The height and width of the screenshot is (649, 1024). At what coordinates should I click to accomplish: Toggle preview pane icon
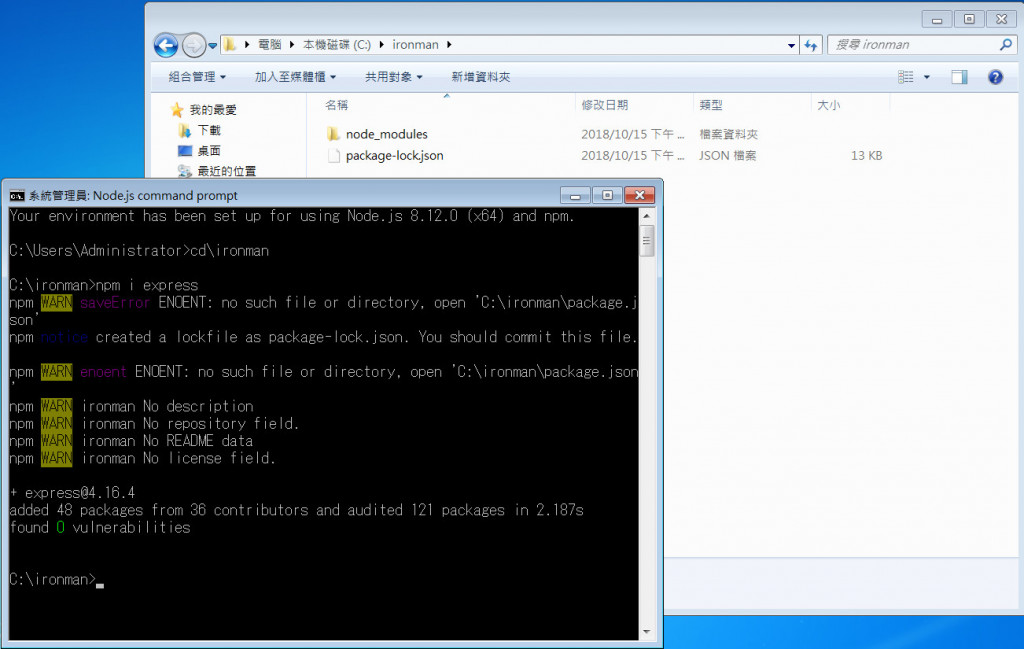coord(959,77)
